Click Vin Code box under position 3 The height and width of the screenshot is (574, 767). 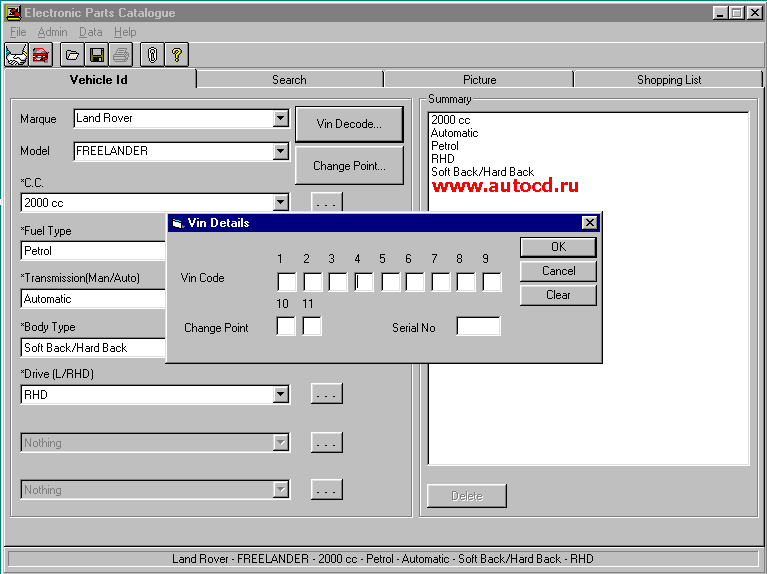point(338,282)
